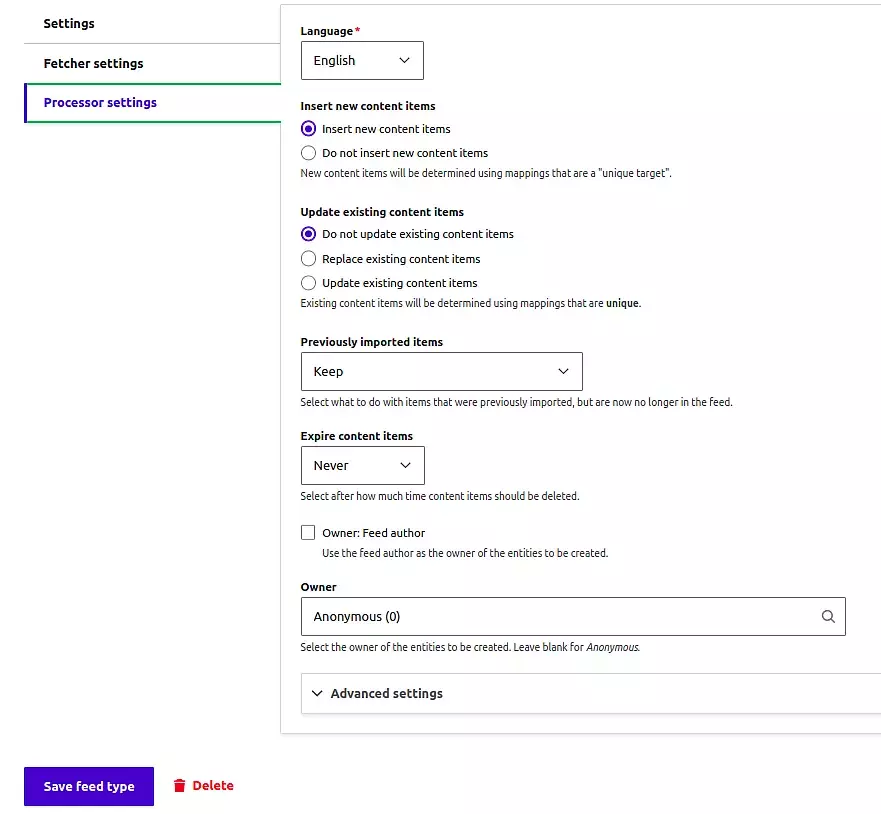Click the Save feed type button
881x814 pixels.
pos(88,786)
